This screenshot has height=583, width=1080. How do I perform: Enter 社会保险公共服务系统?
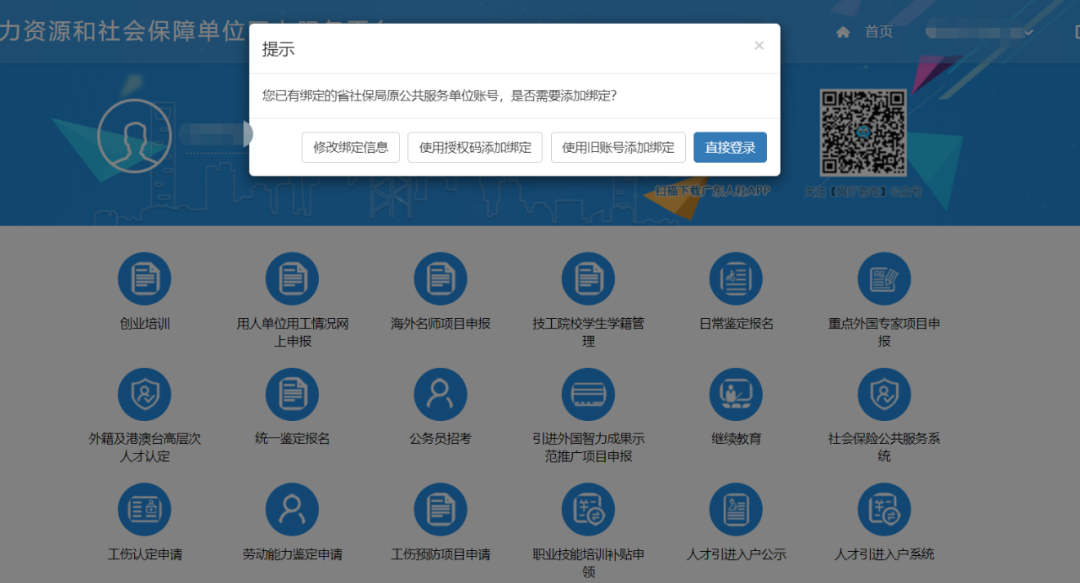click(x=884, y=394)
